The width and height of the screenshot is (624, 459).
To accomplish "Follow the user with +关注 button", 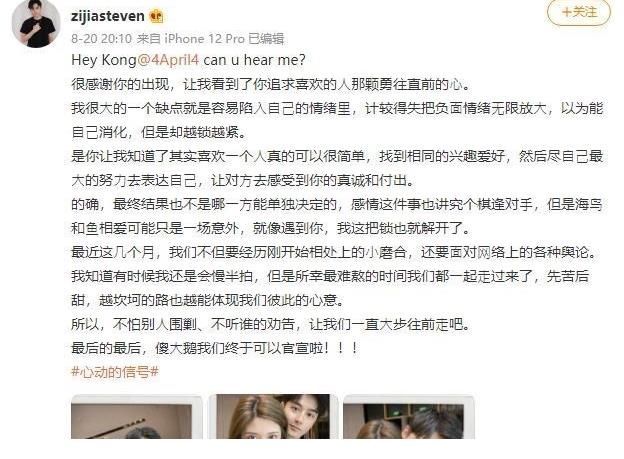I will pos(579,12).
